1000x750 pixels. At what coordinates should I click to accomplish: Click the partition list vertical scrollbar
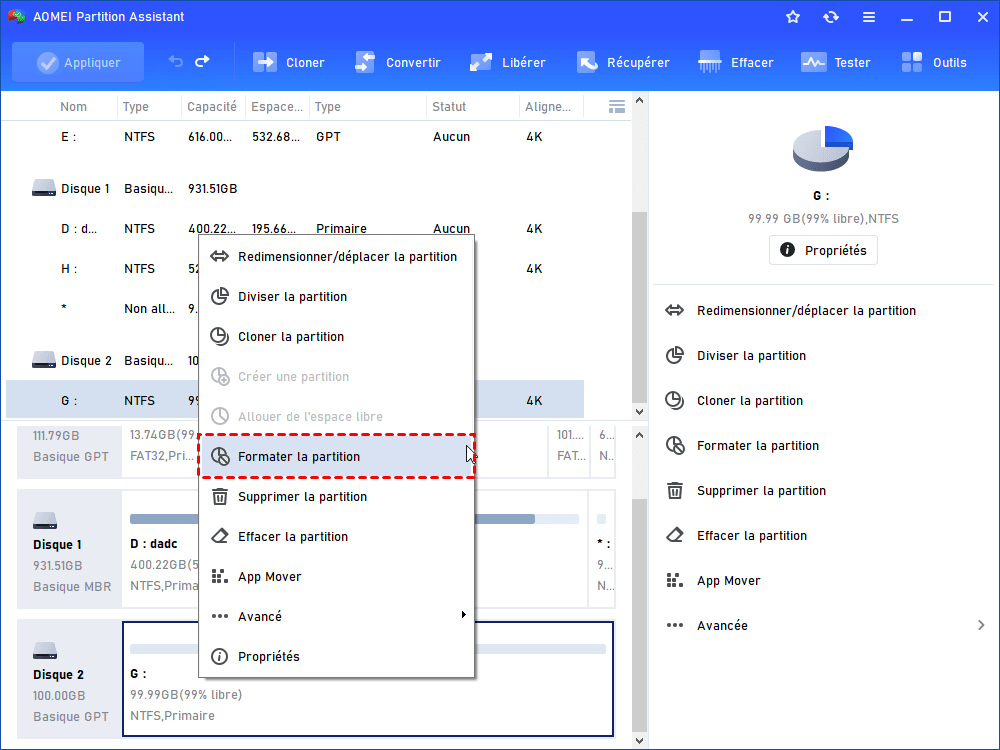tap(640, 300)
